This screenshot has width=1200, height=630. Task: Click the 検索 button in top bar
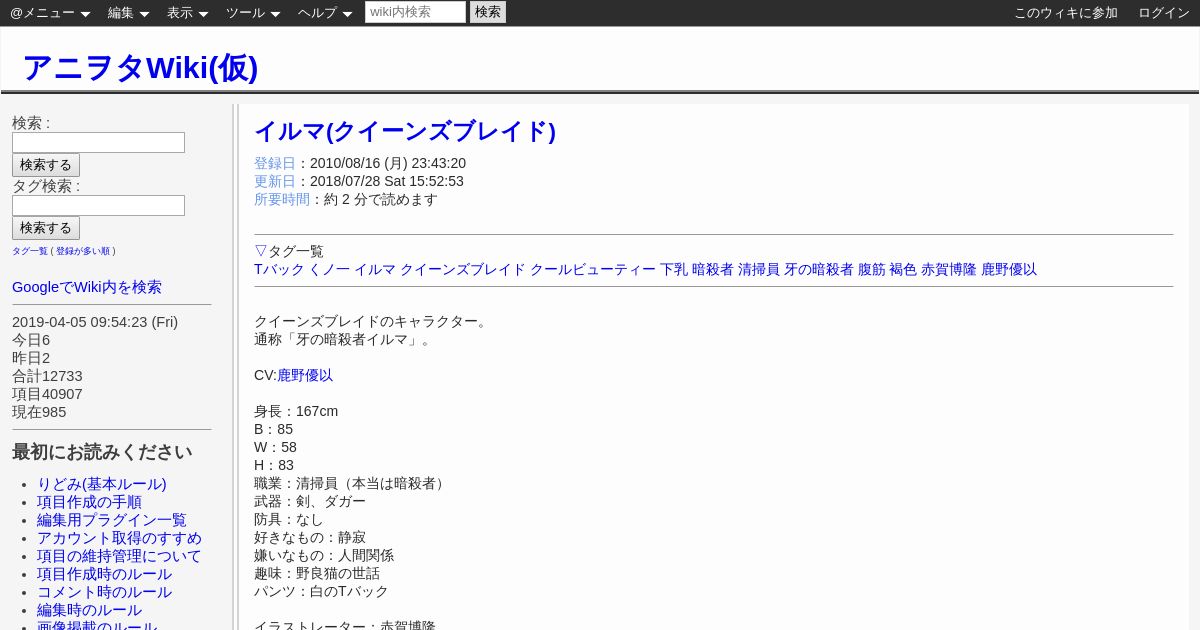(x=488, y=12)
